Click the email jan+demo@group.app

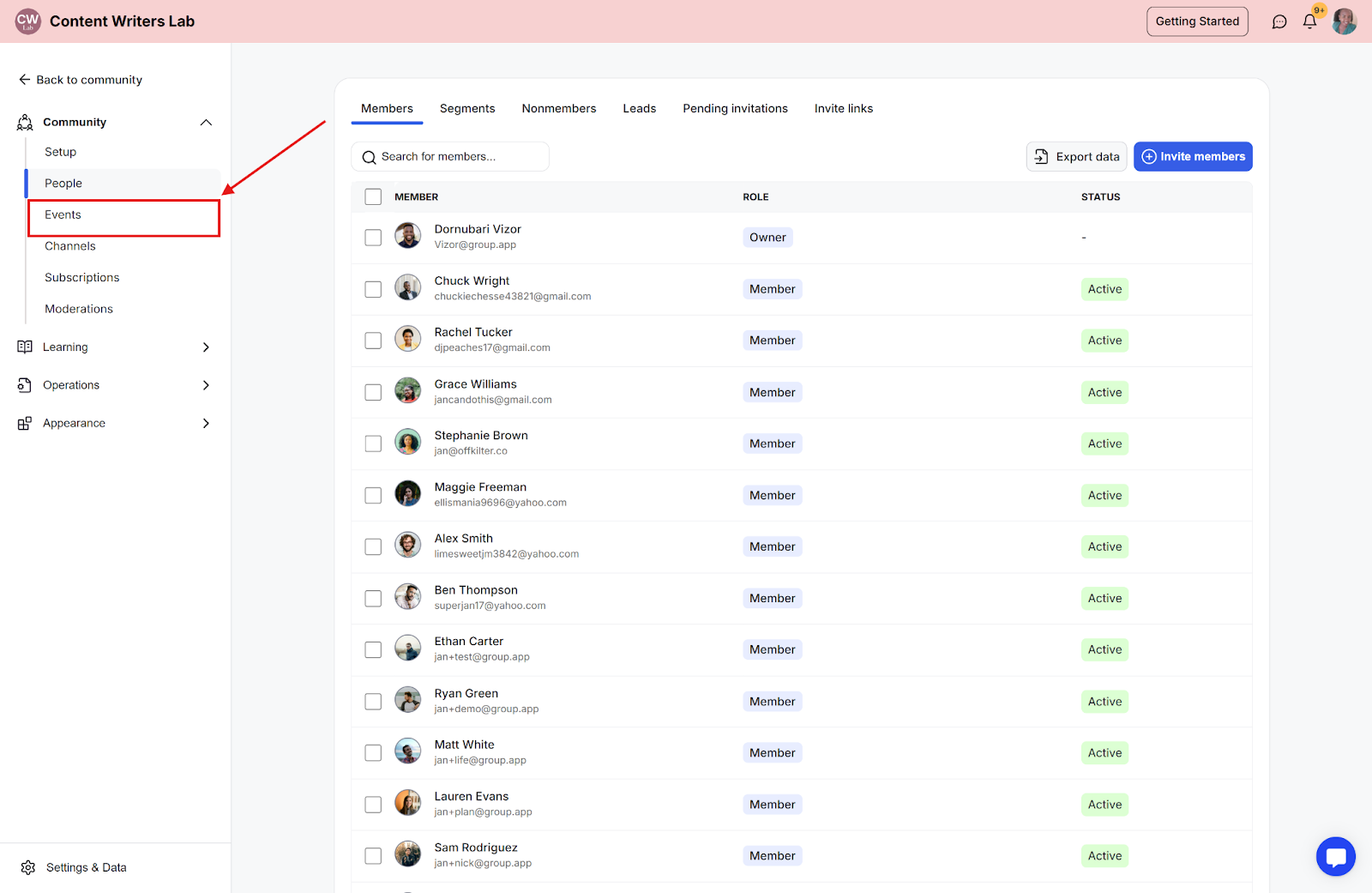486,709
